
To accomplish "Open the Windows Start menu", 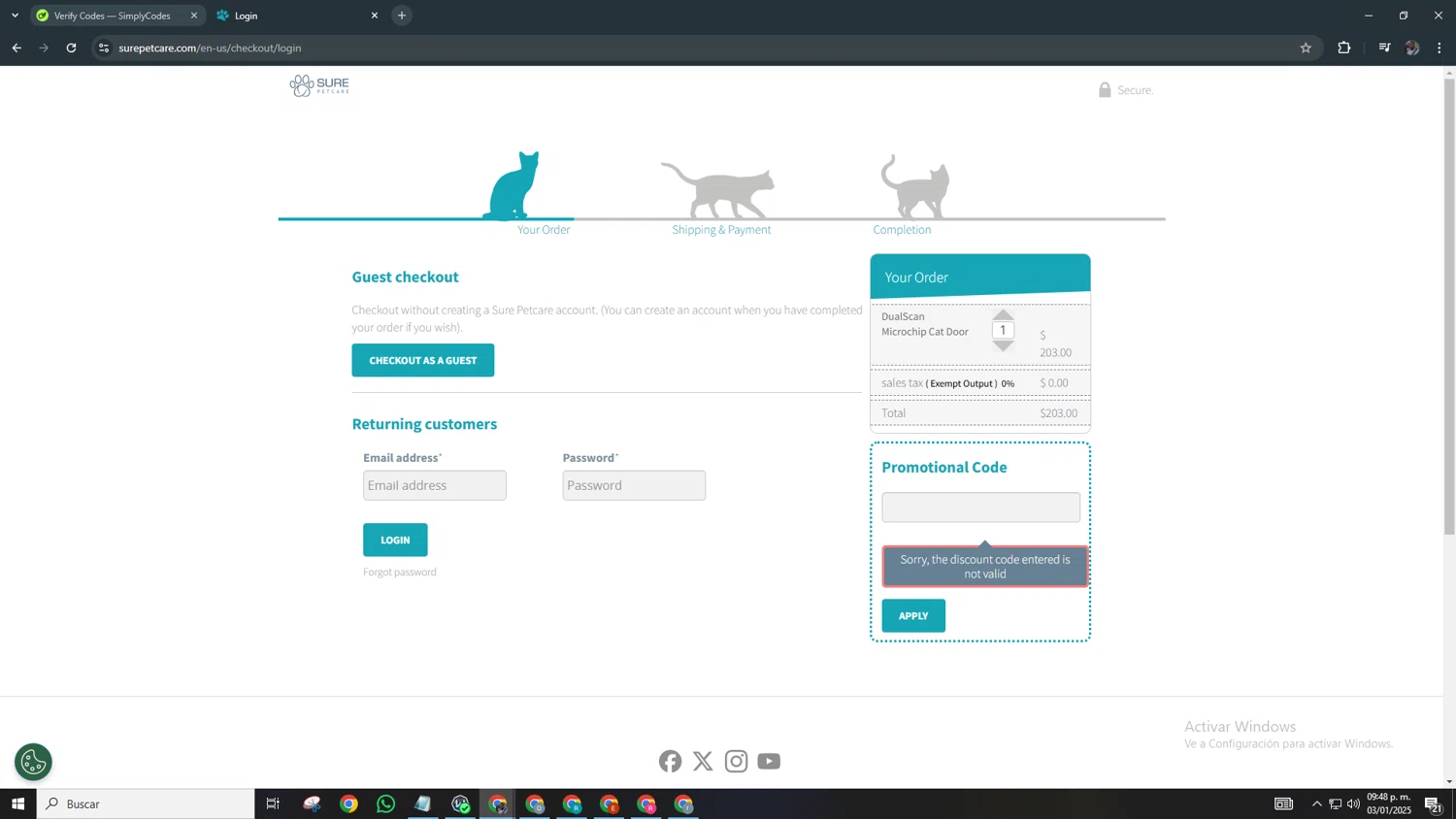I will (17, 803).
